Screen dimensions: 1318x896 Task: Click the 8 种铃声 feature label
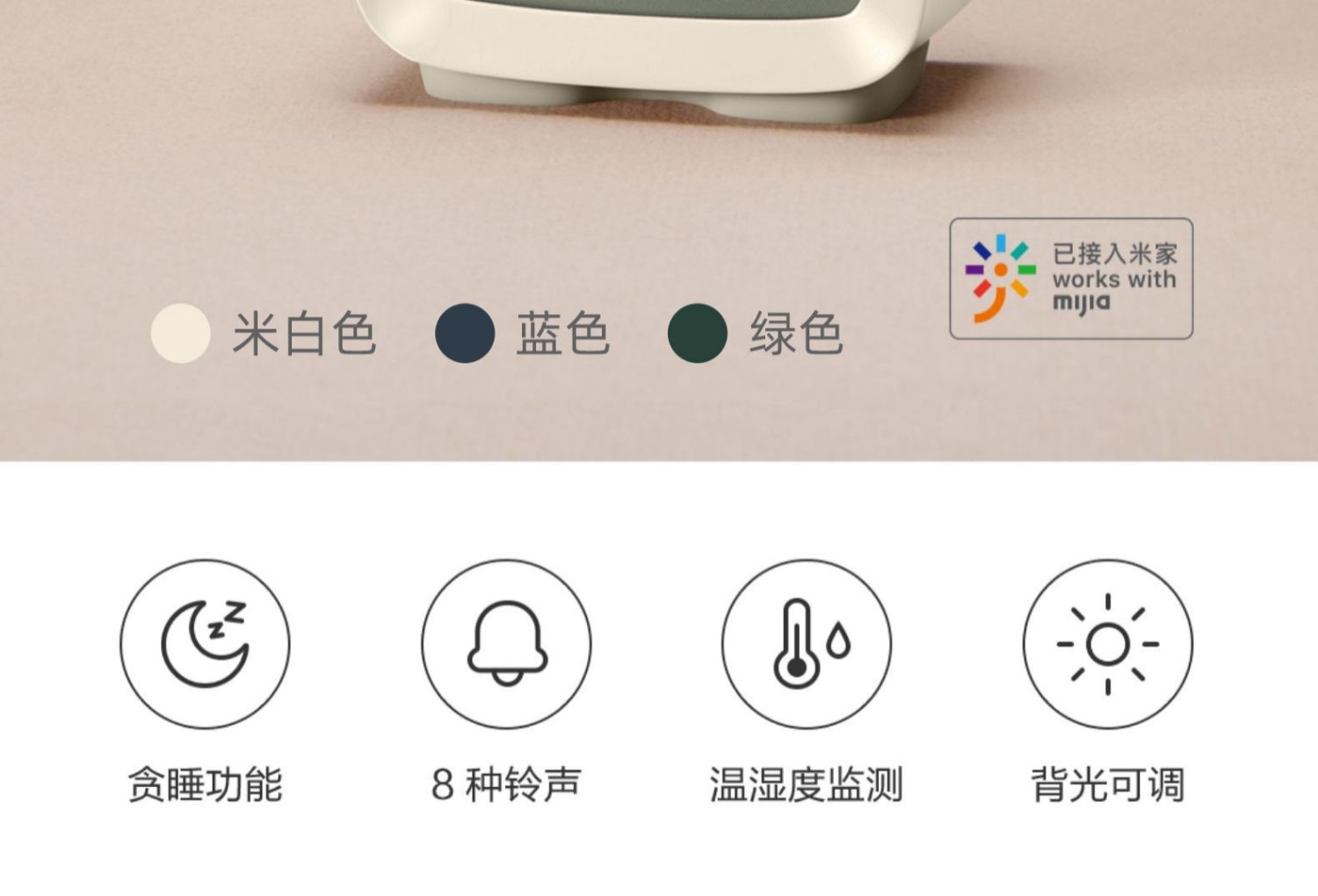click(506, 784)
